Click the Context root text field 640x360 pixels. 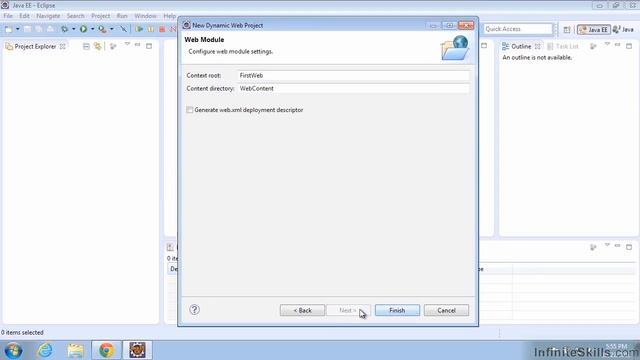[x=353, y=76]
